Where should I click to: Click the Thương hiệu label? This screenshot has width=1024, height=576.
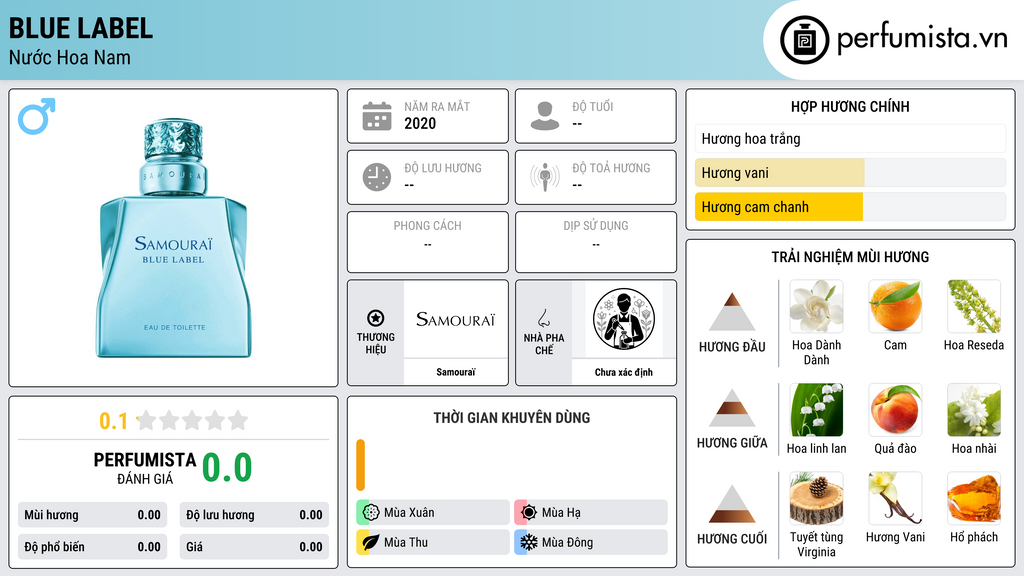click(376, 343)
